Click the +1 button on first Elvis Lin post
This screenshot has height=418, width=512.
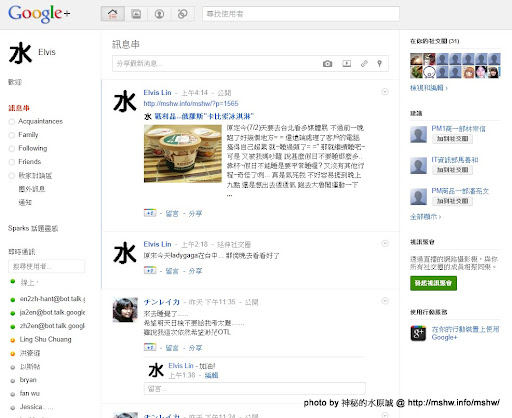pos(150,213)
